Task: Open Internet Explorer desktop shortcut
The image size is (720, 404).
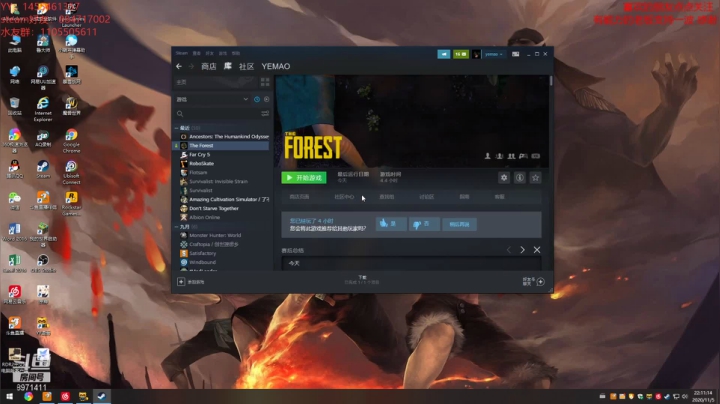Action: [x=43, y=109]
